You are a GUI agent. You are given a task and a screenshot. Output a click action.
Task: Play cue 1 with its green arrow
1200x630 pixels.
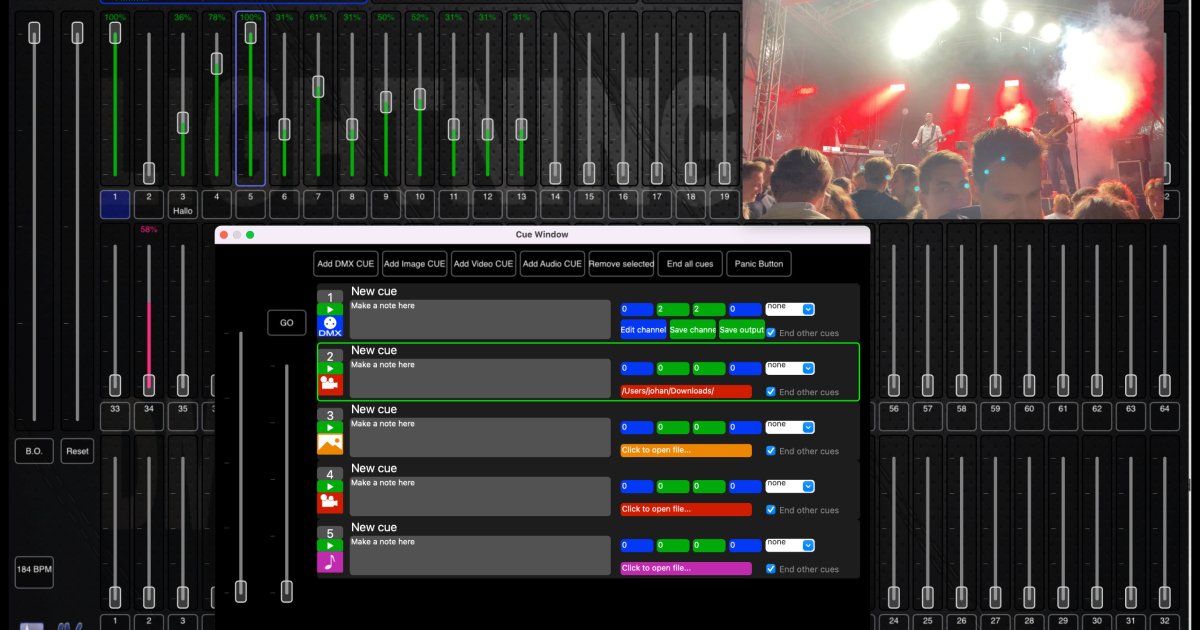click(x=330, y=310)
